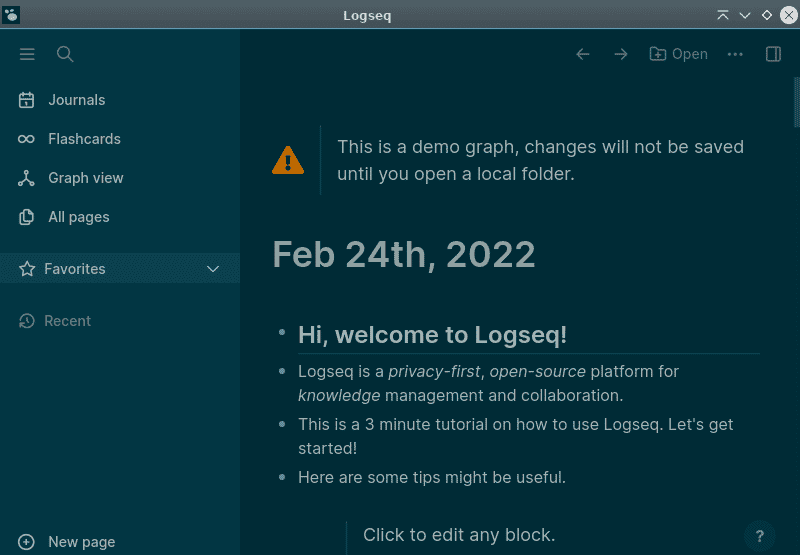Click bullet of 'Logseq is a privacy-first' block
The image size is (800, 555).
point(282,371)
